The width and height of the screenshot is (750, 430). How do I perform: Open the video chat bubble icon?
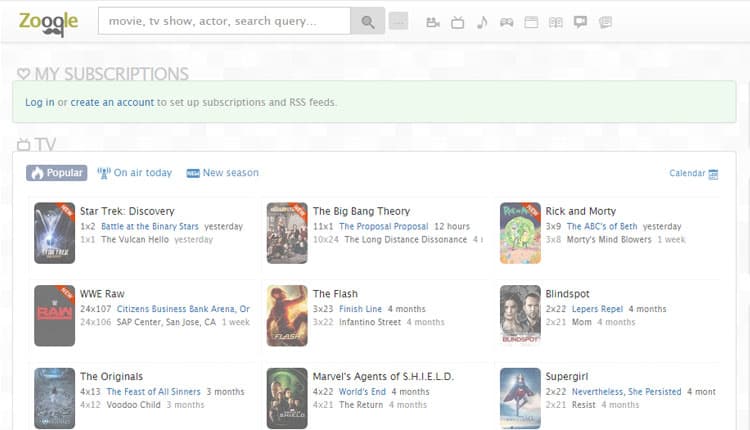click(x=580, y=22)
